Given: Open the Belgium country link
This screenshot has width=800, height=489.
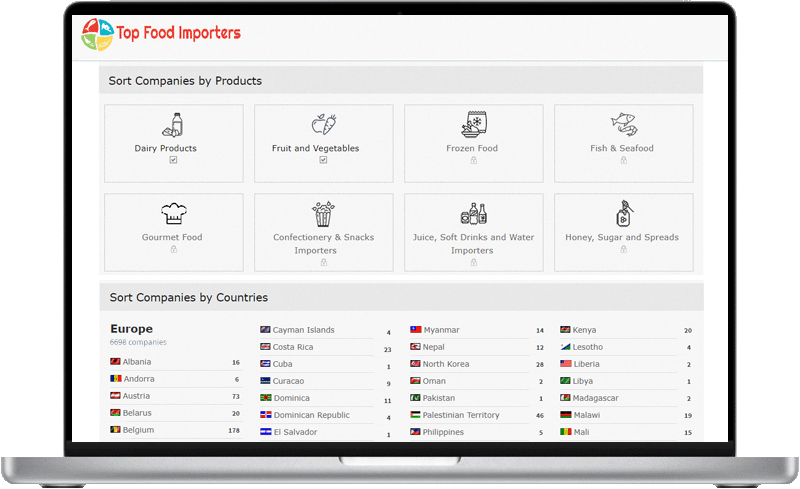Looking at the screenshot, I should pyautogui.click(x=137, y=430).
